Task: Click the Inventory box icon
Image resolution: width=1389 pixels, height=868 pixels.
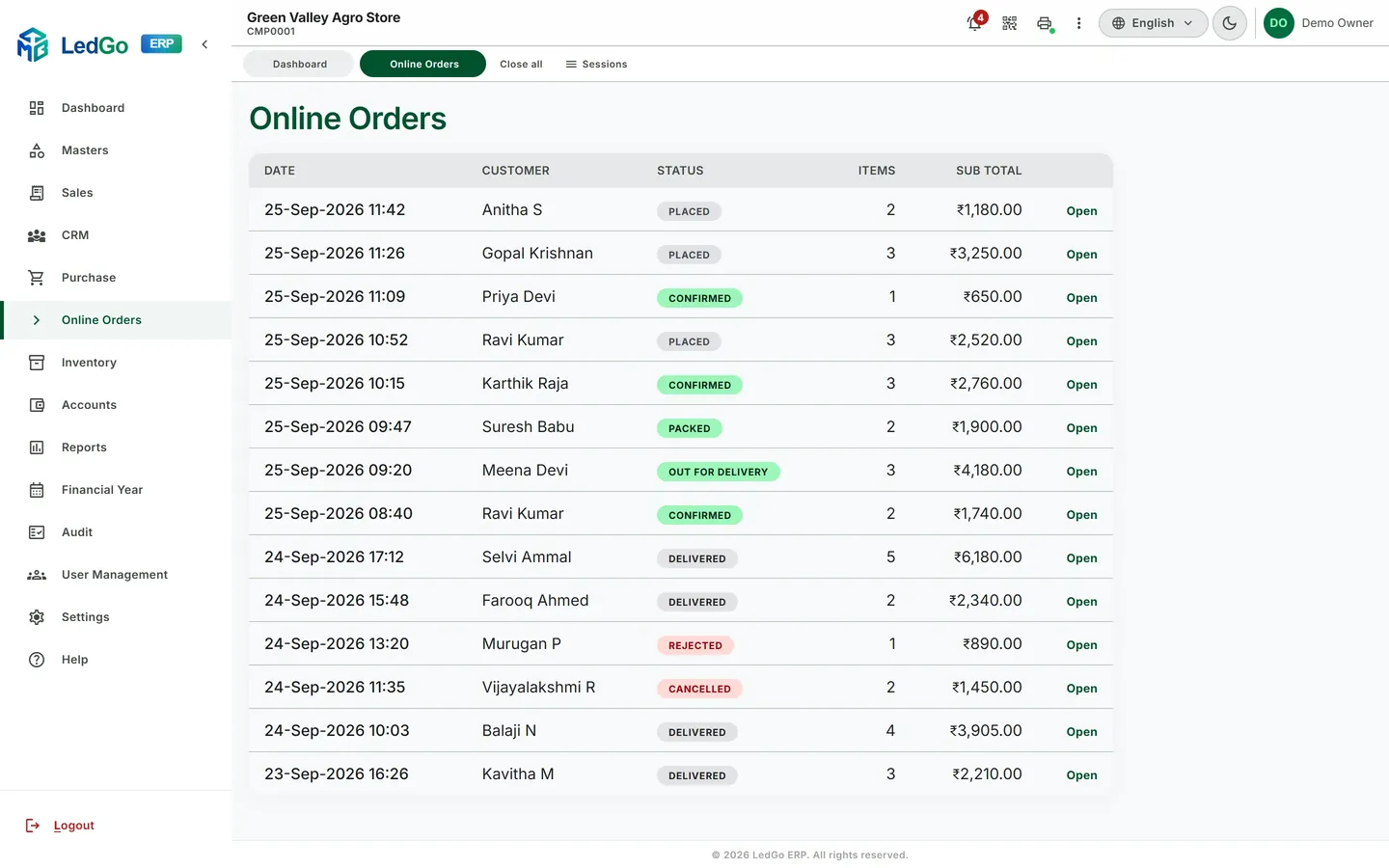Action: (x=37, y=363)
